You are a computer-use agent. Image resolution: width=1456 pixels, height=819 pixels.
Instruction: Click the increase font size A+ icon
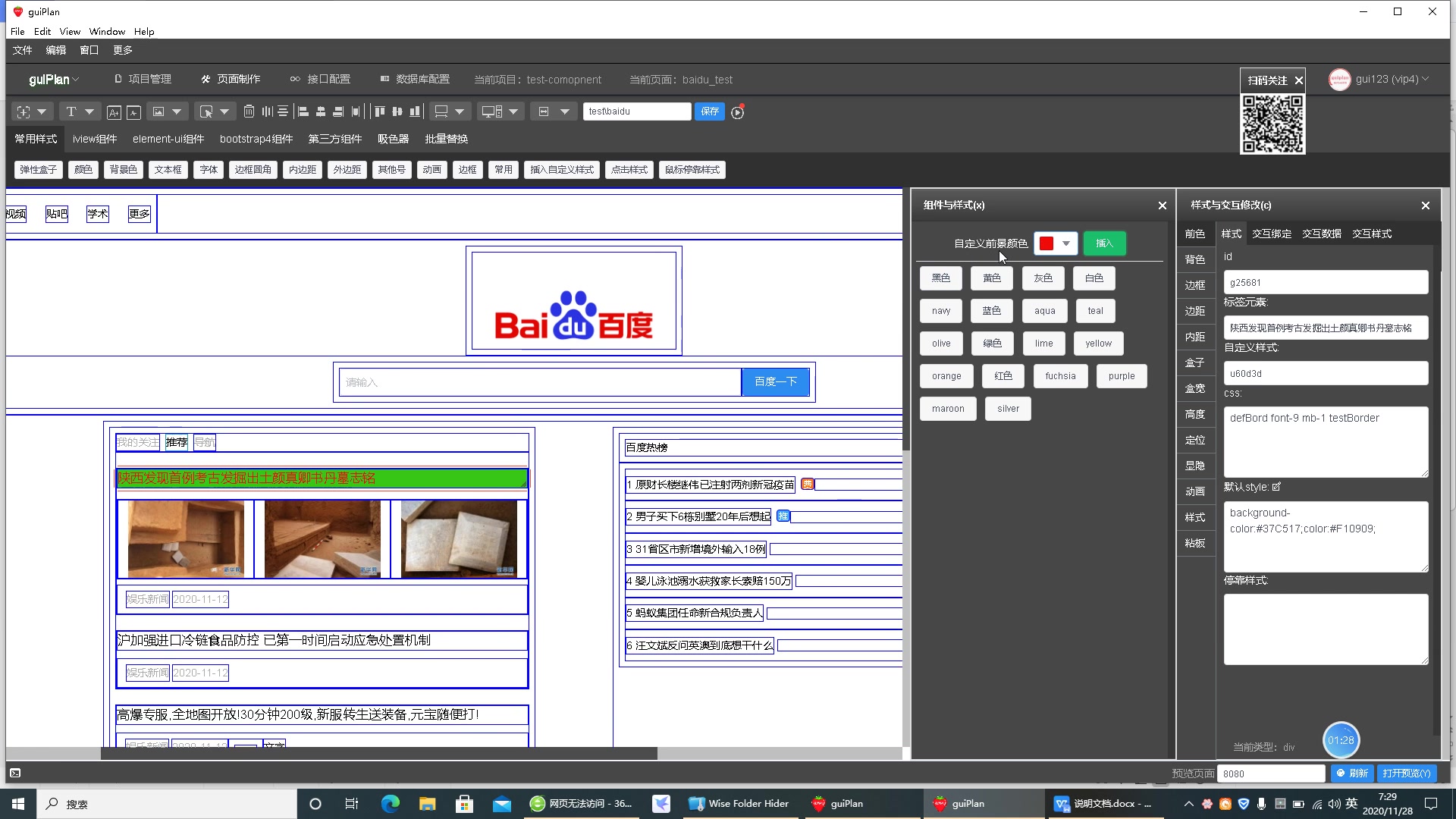coord(114,112)
